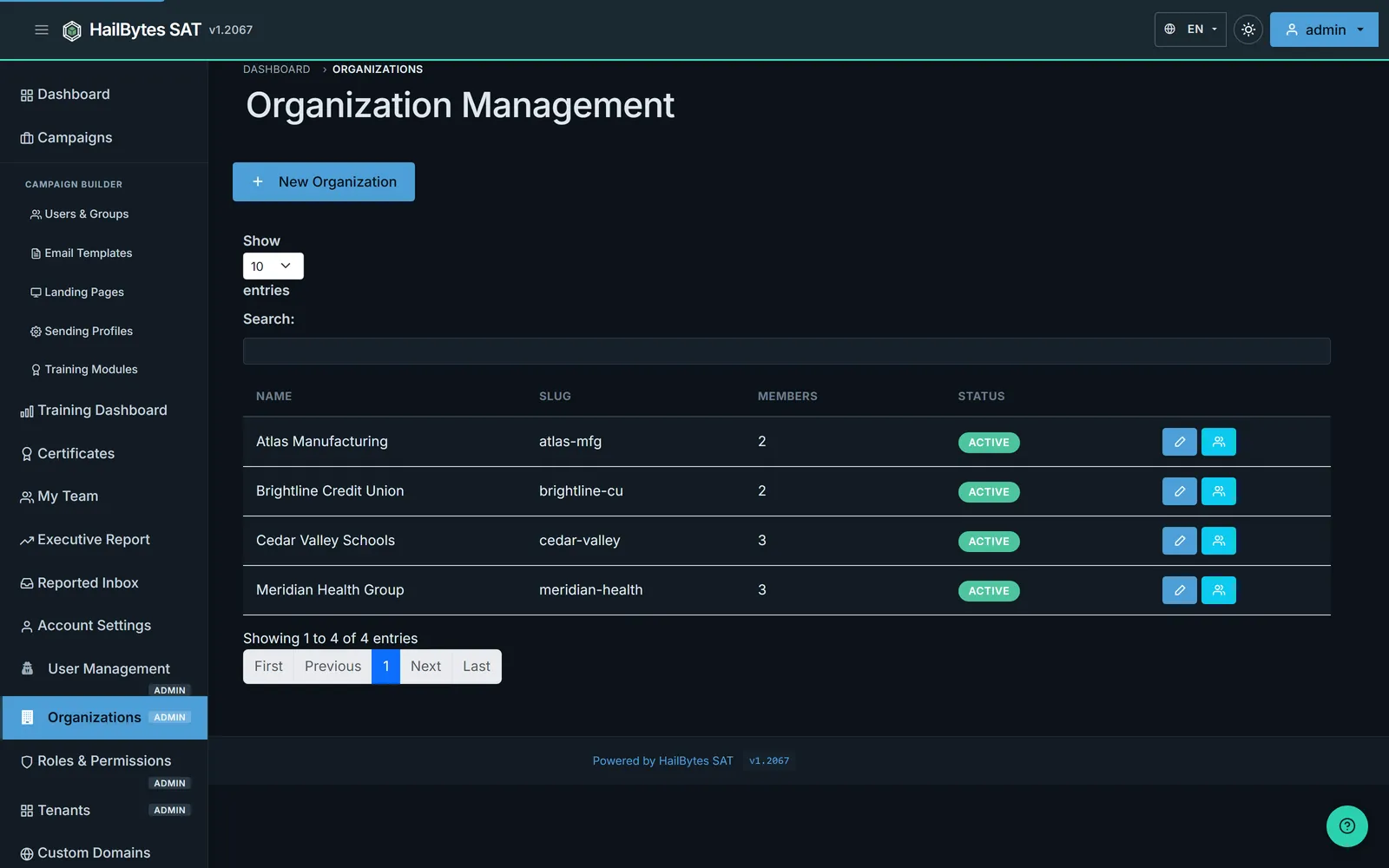Manage members of Brightline Credit Union

1218,491
